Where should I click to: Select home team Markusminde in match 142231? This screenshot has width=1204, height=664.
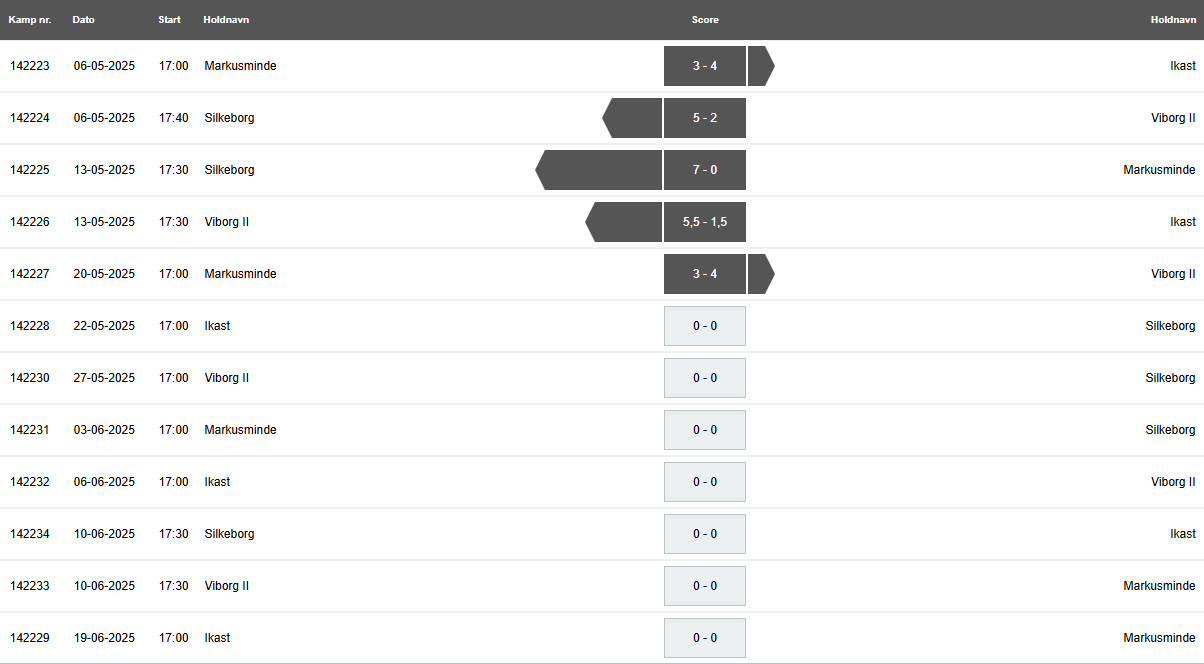click(x=241, y=430)
